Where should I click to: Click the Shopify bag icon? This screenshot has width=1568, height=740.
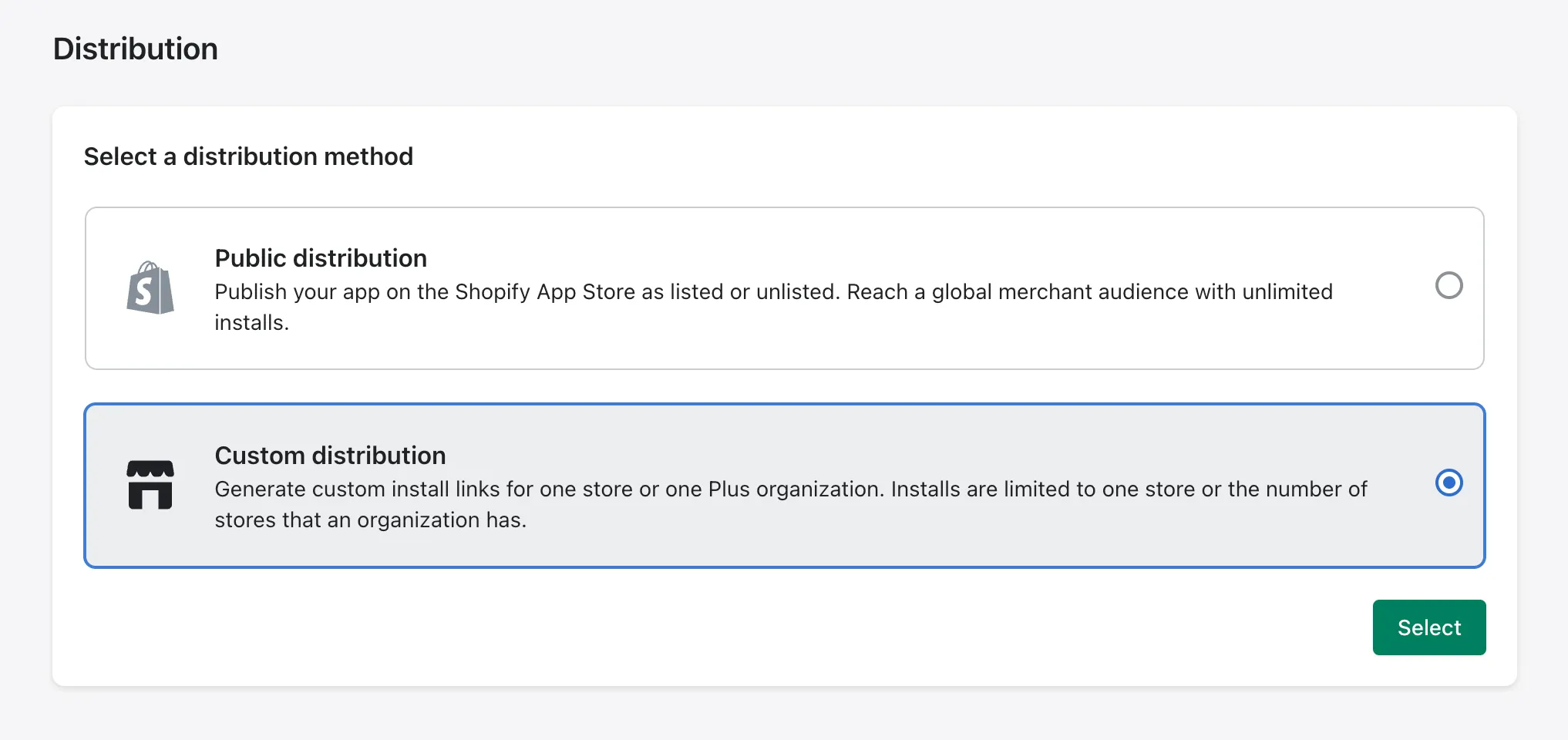[150, 288]
